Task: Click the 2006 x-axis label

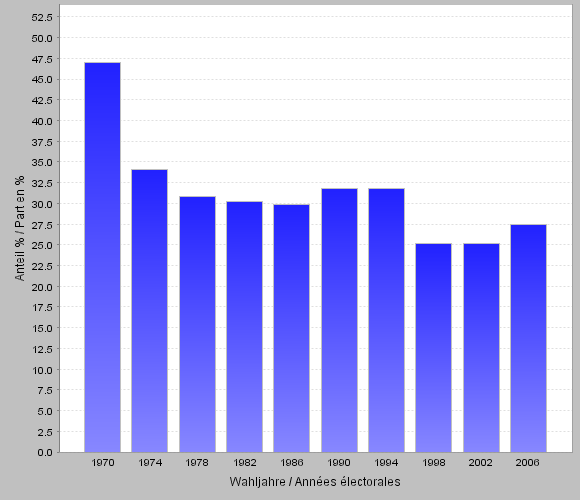Action: click(527, 463)
